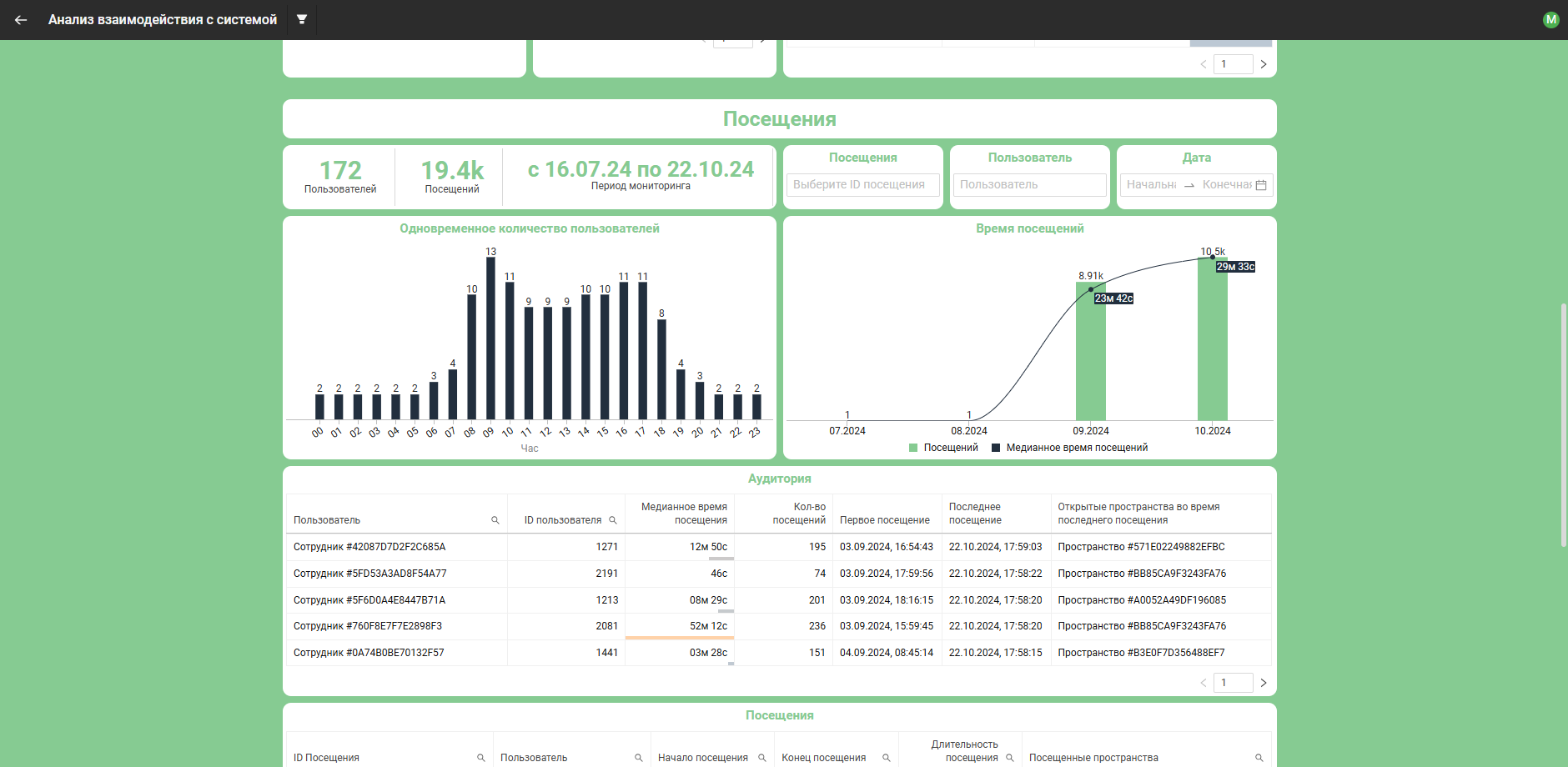Click Пространство #B3E0F7D356488EF7 cell
The width and height of the screenshot is (1568, 767).
pos(1161,653)
